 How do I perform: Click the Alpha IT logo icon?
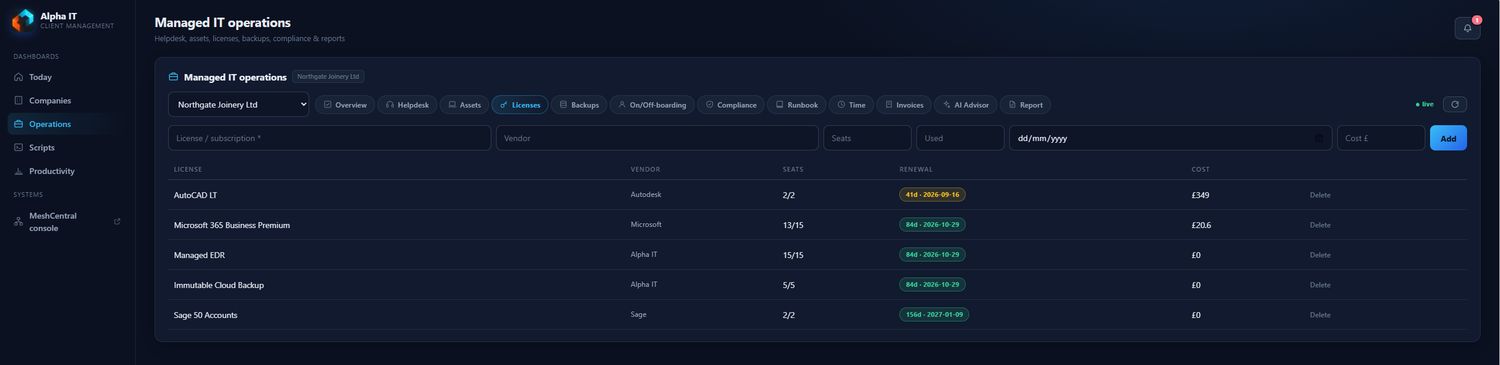[x=22, y=20]
